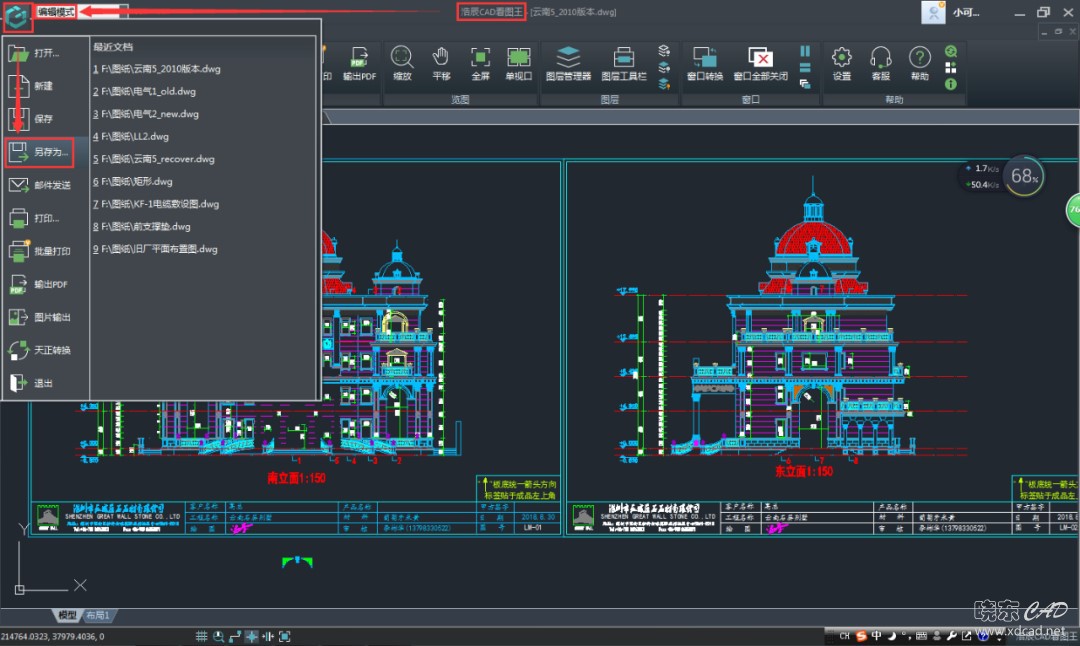The image size is (1080, 646).
Task: Toggle the highlighted snap button in status bar
Action: (x=252, y=636)
